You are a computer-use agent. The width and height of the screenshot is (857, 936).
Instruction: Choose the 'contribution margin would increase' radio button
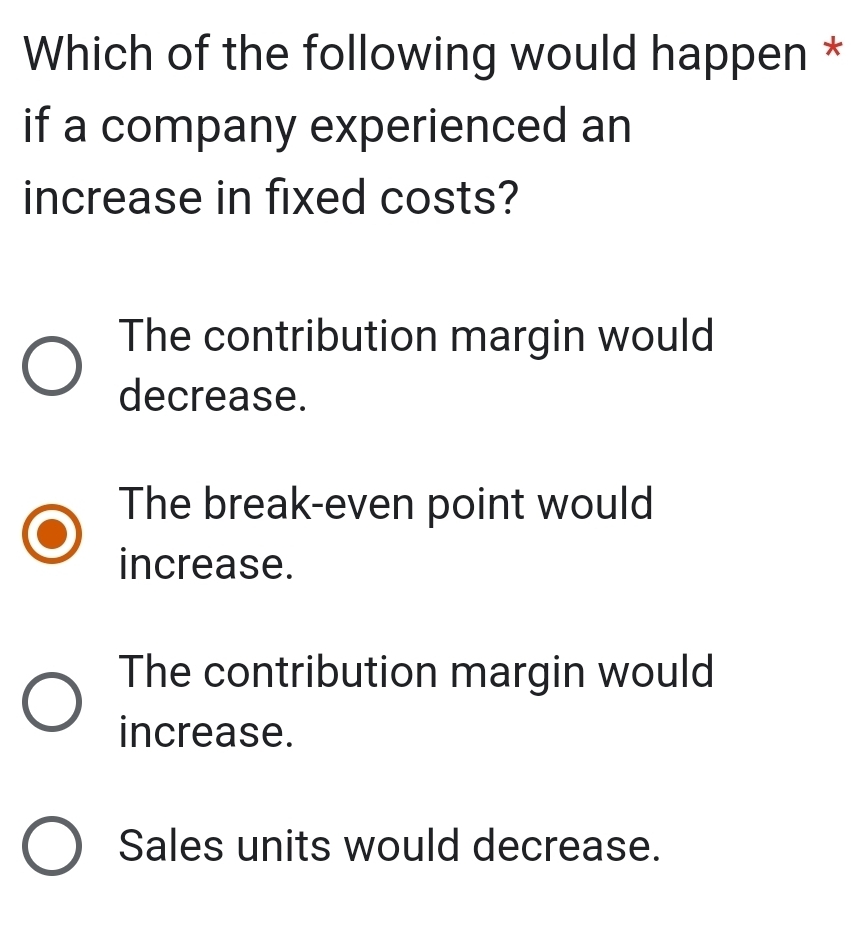pos(52,701)
